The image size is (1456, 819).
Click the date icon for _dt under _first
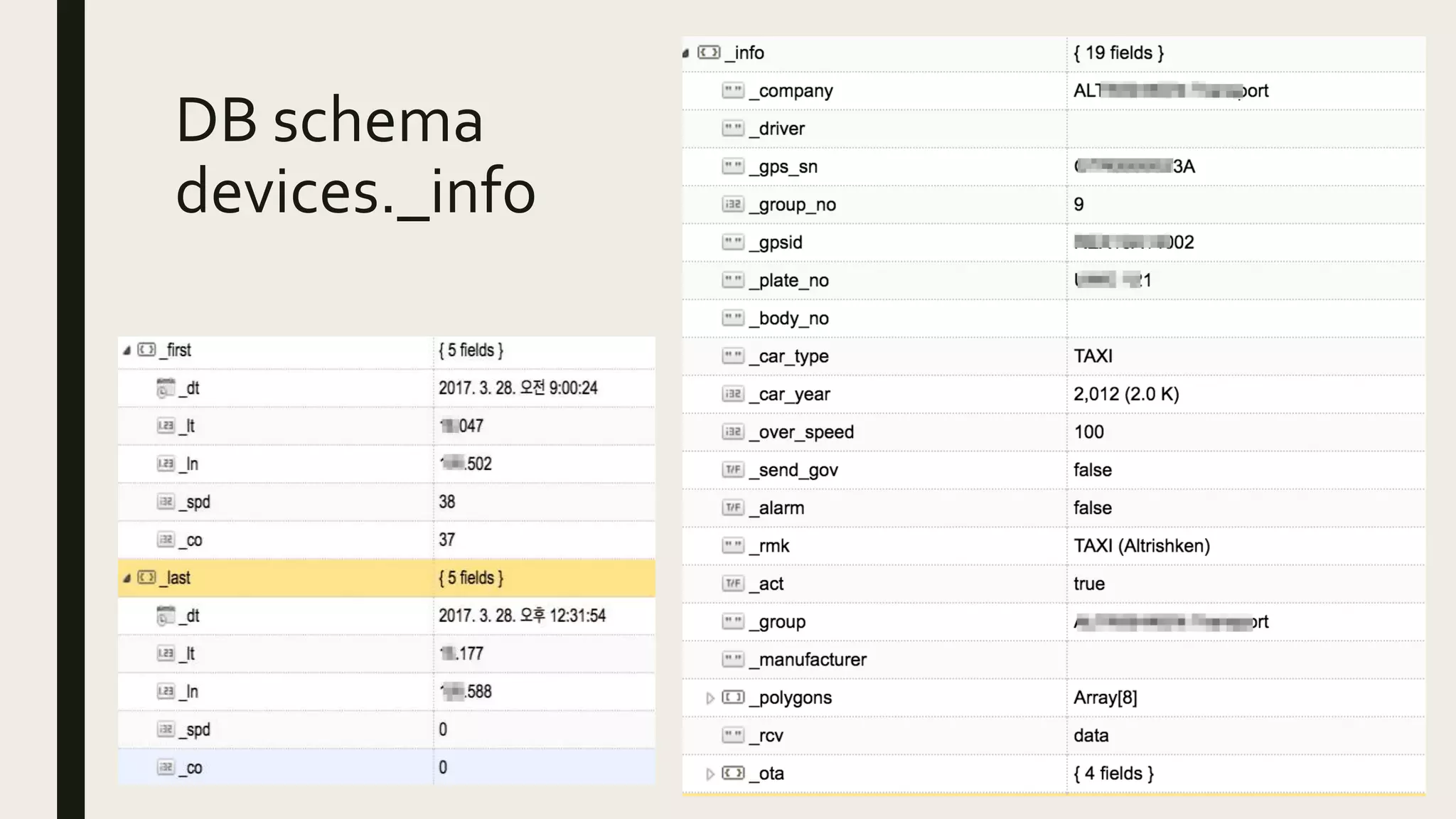166,388
